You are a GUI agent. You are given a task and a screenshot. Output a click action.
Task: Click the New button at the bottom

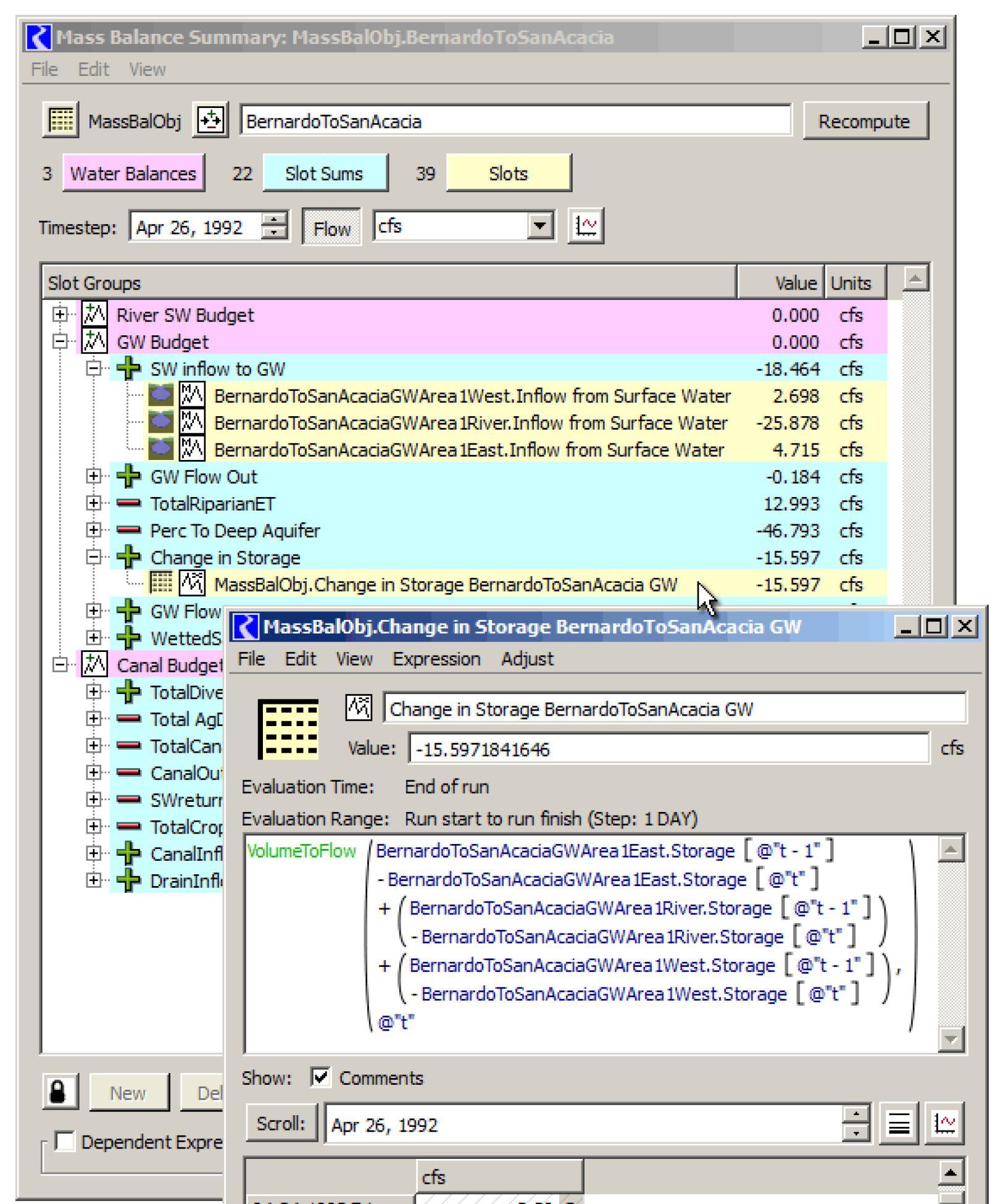128,1093
